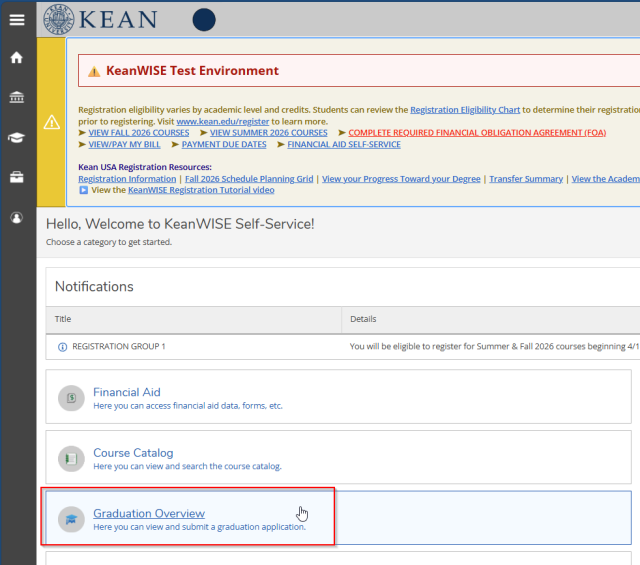640x565 pixels.
Task: Click the Financial Aid dollar icon
Action: 71,398
